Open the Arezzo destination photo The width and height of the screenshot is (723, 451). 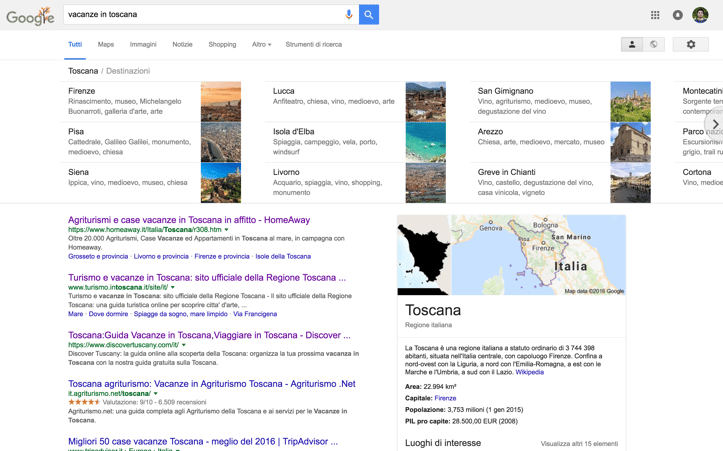coord(630,142)
